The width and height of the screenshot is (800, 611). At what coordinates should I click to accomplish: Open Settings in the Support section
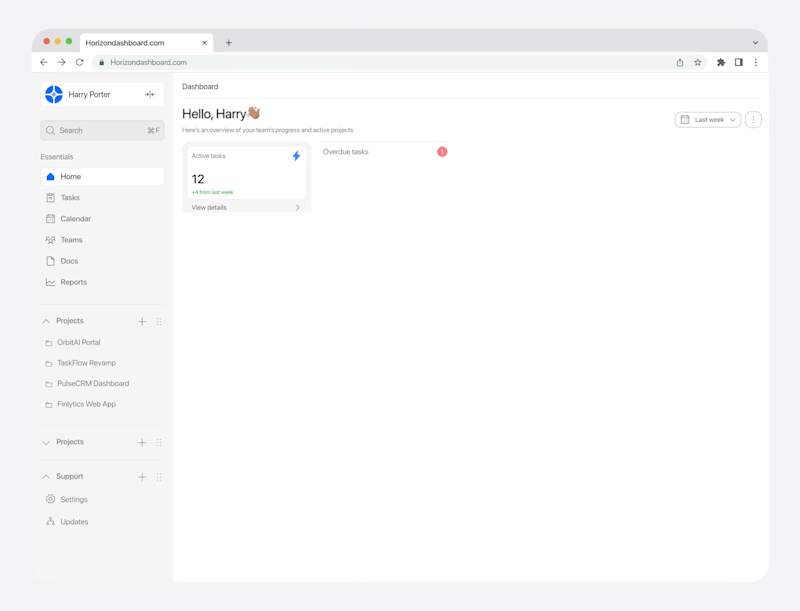coord(51,499)
